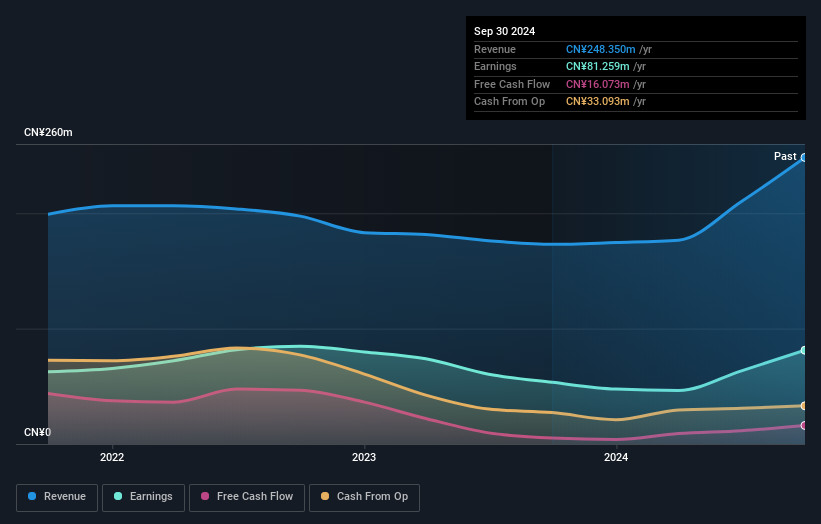Click the Earnings row label in tooltip
Viewport: 821px width, 524px height.
pyautogui.click(x=495, y=66)
